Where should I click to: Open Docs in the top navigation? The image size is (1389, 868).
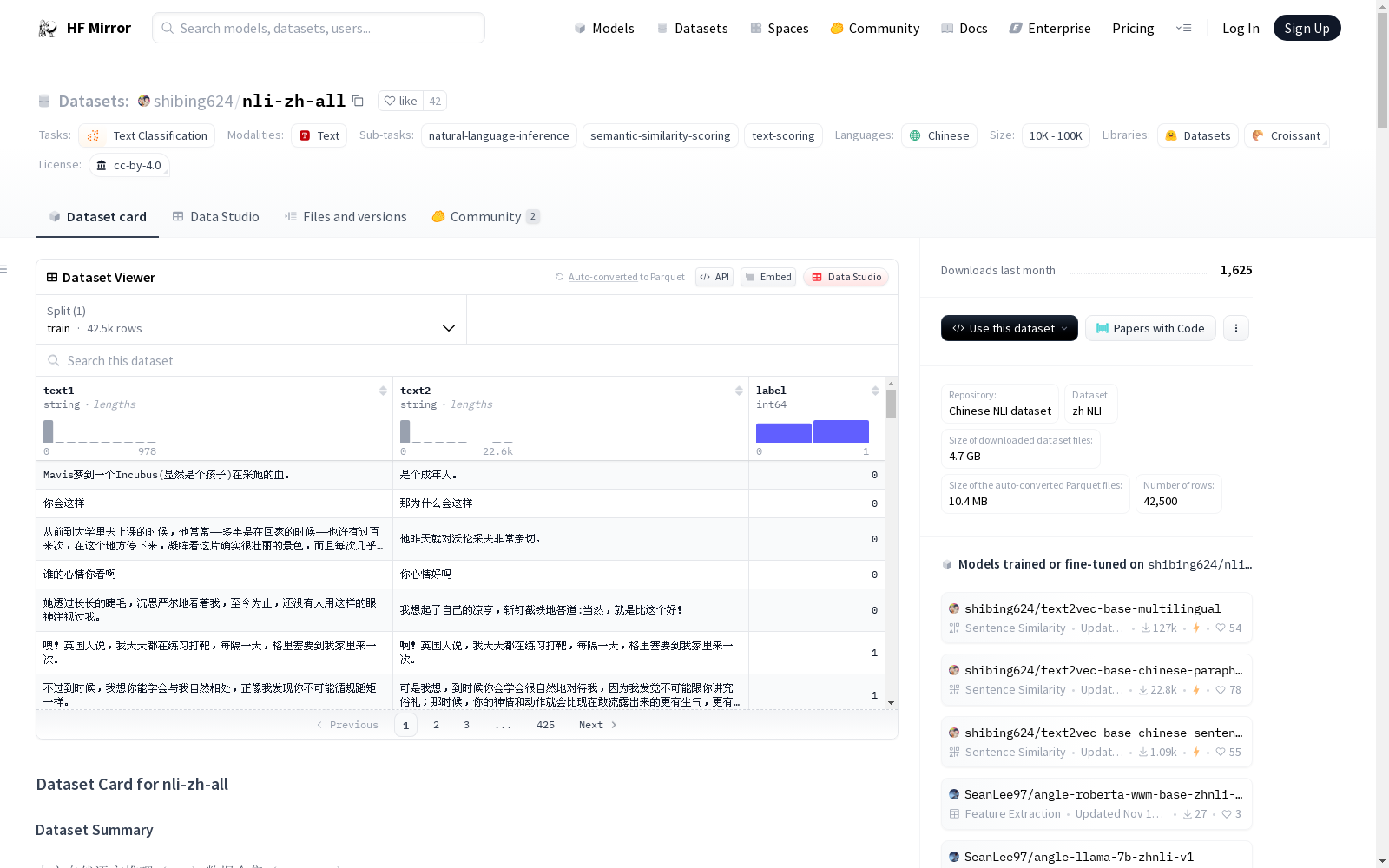[964, 28]
